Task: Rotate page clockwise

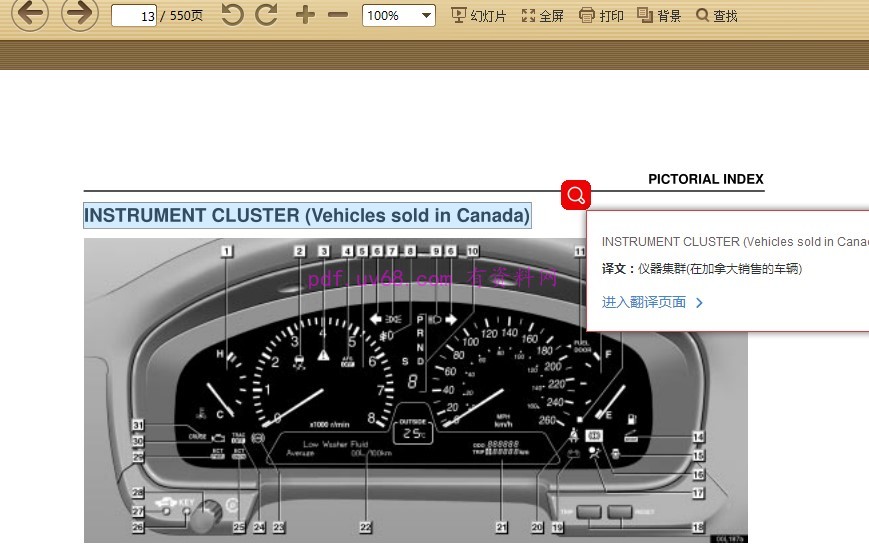Action: (x=266, y=15)
